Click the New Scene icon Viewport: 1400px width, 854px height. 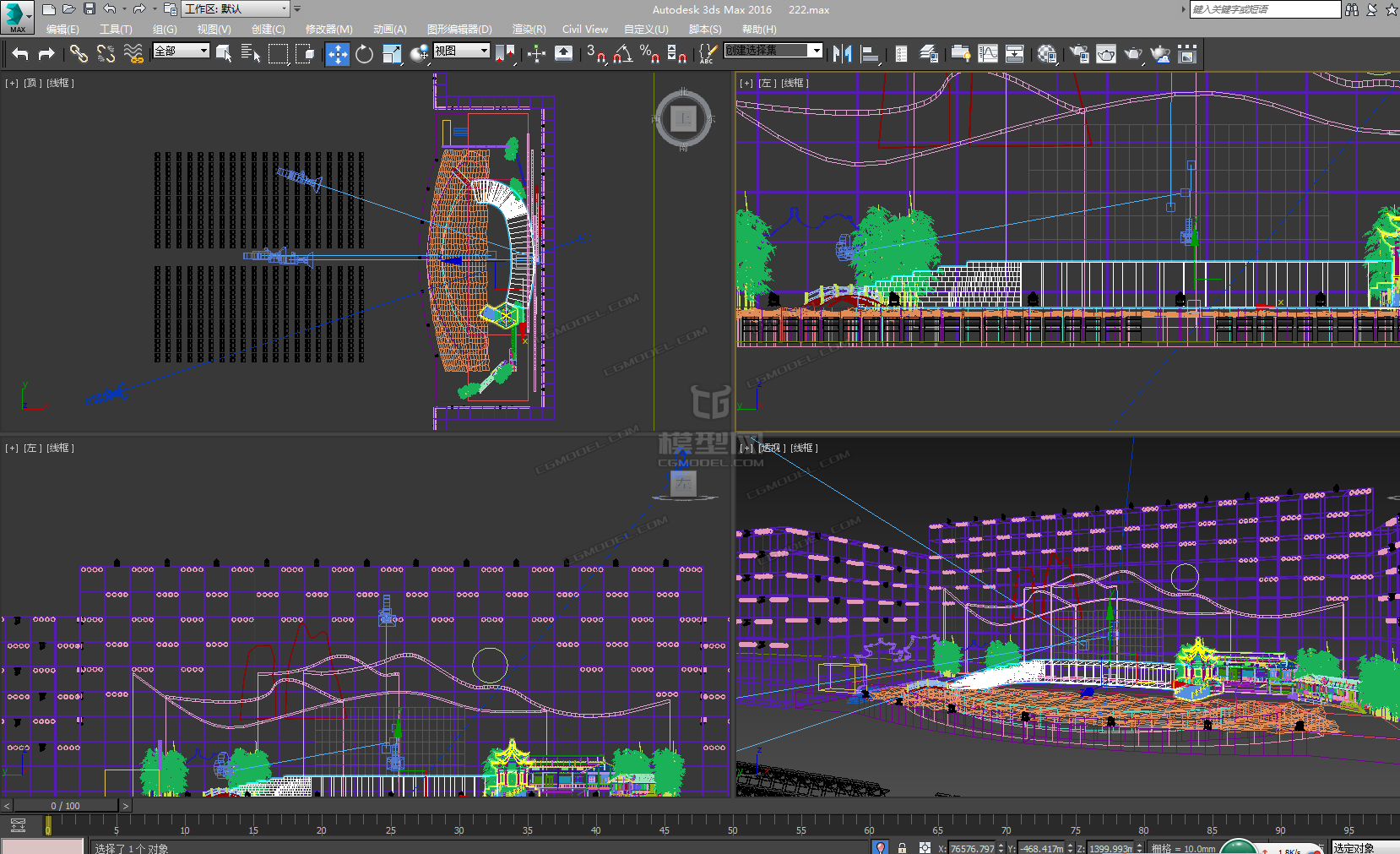click(x=49, y=9)
